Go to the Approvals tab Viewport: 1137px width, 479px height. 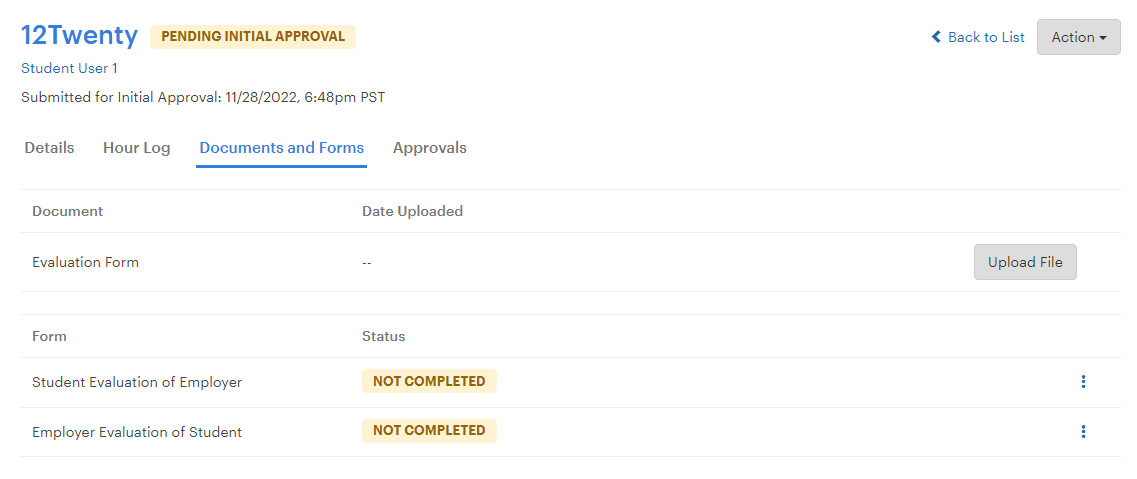point(429,148)
